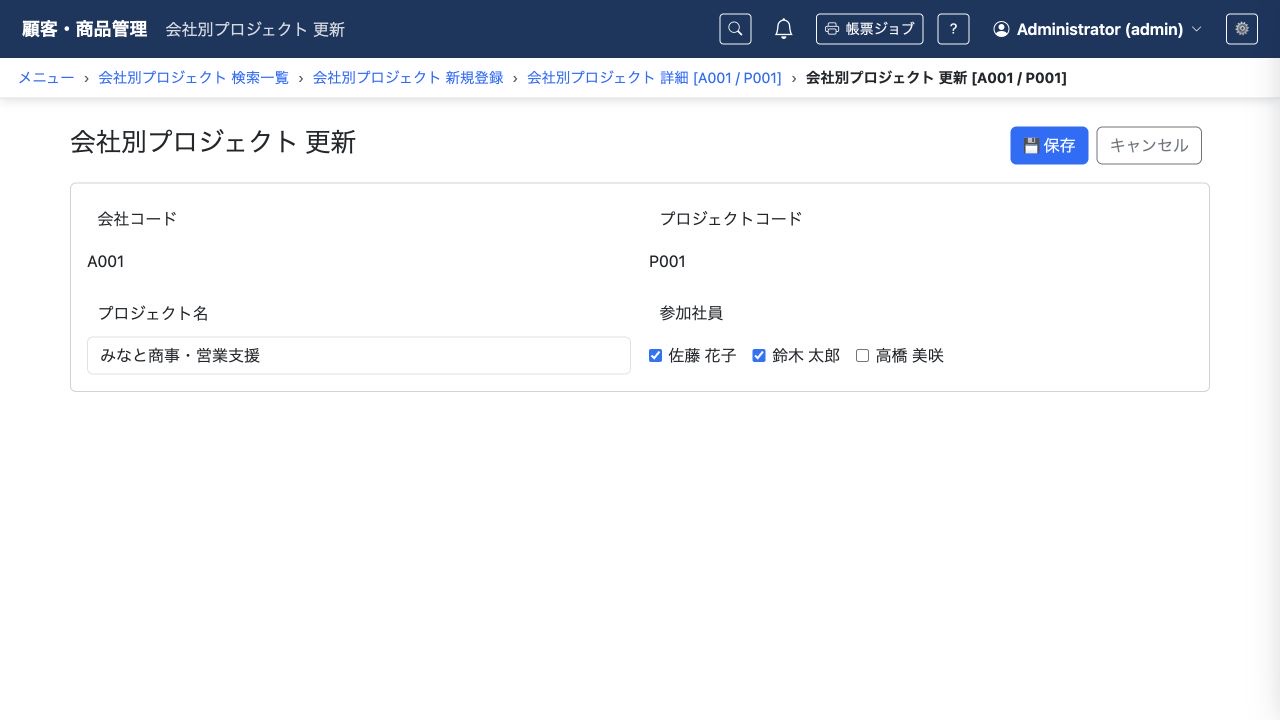Click the 顧客・商品管理 app title
Image resolution: width=1280 pixels, height=720 pixels.
pyautogui.click(x=85, y=29)
